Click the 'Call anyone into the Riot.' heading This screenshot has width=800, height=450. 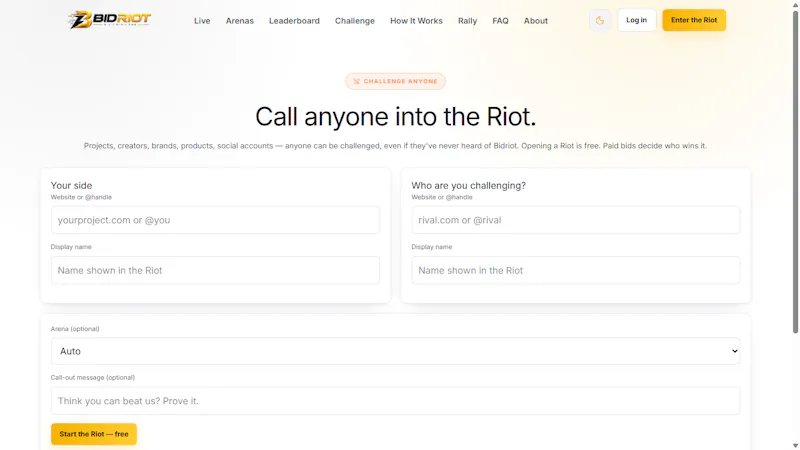click(x=395, y=117)
